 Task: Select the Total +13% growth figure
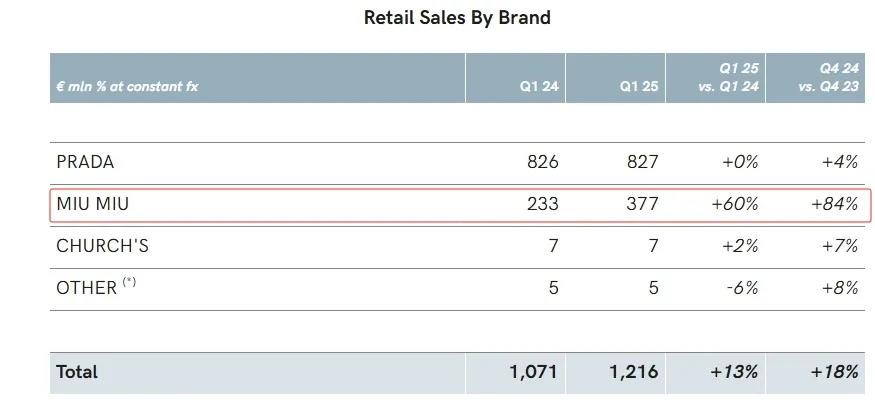point(735,372)
